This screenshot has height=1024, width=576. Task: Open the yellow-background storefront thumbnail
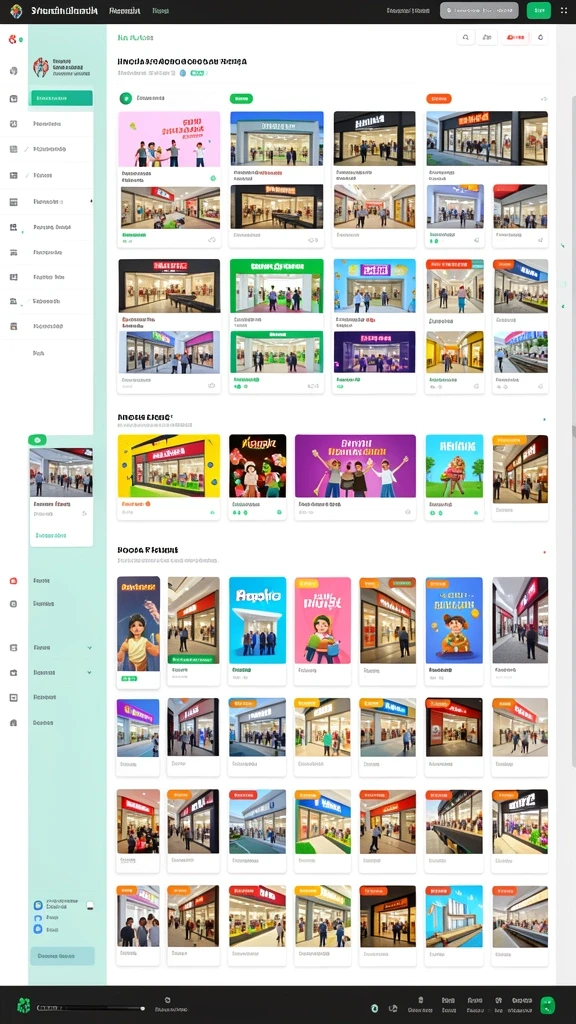click(x=169, y=466)
